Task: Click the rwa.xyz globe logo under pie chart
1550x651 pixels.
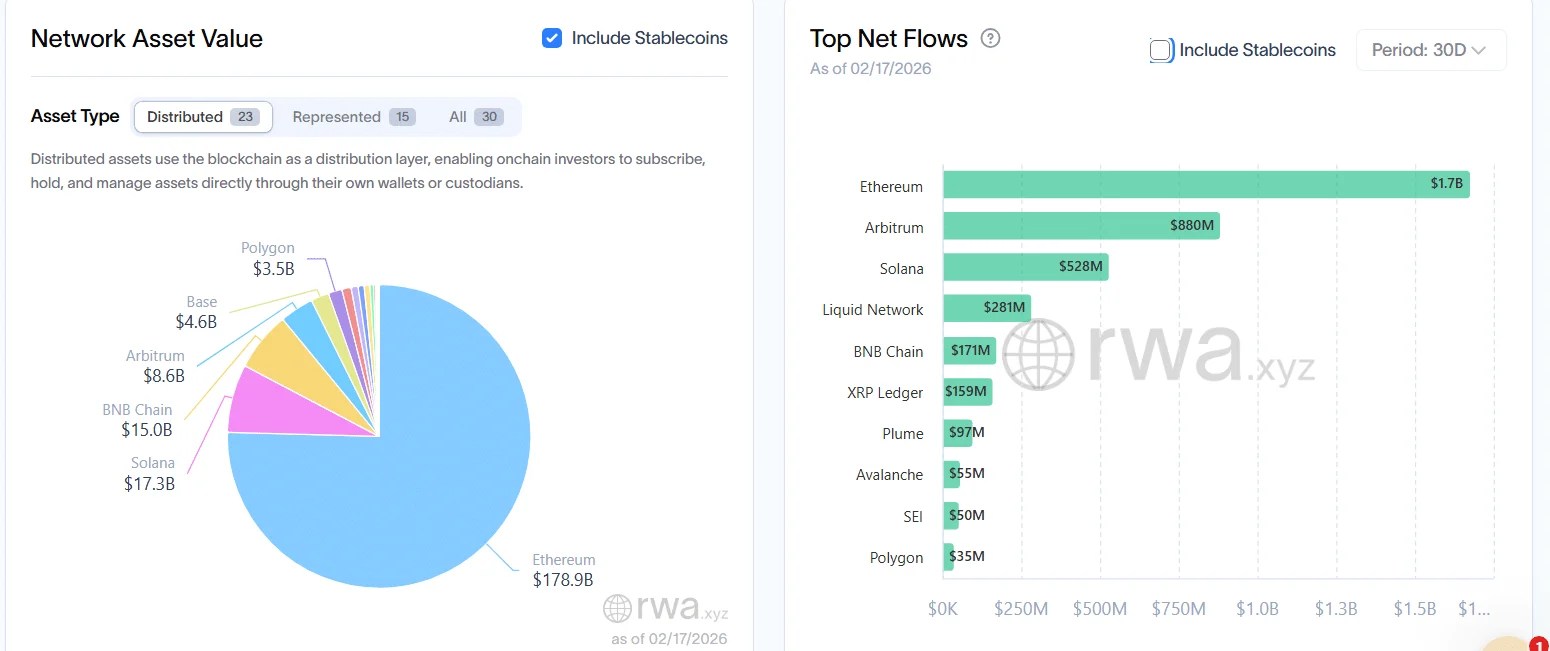Action: coord(617,608)
